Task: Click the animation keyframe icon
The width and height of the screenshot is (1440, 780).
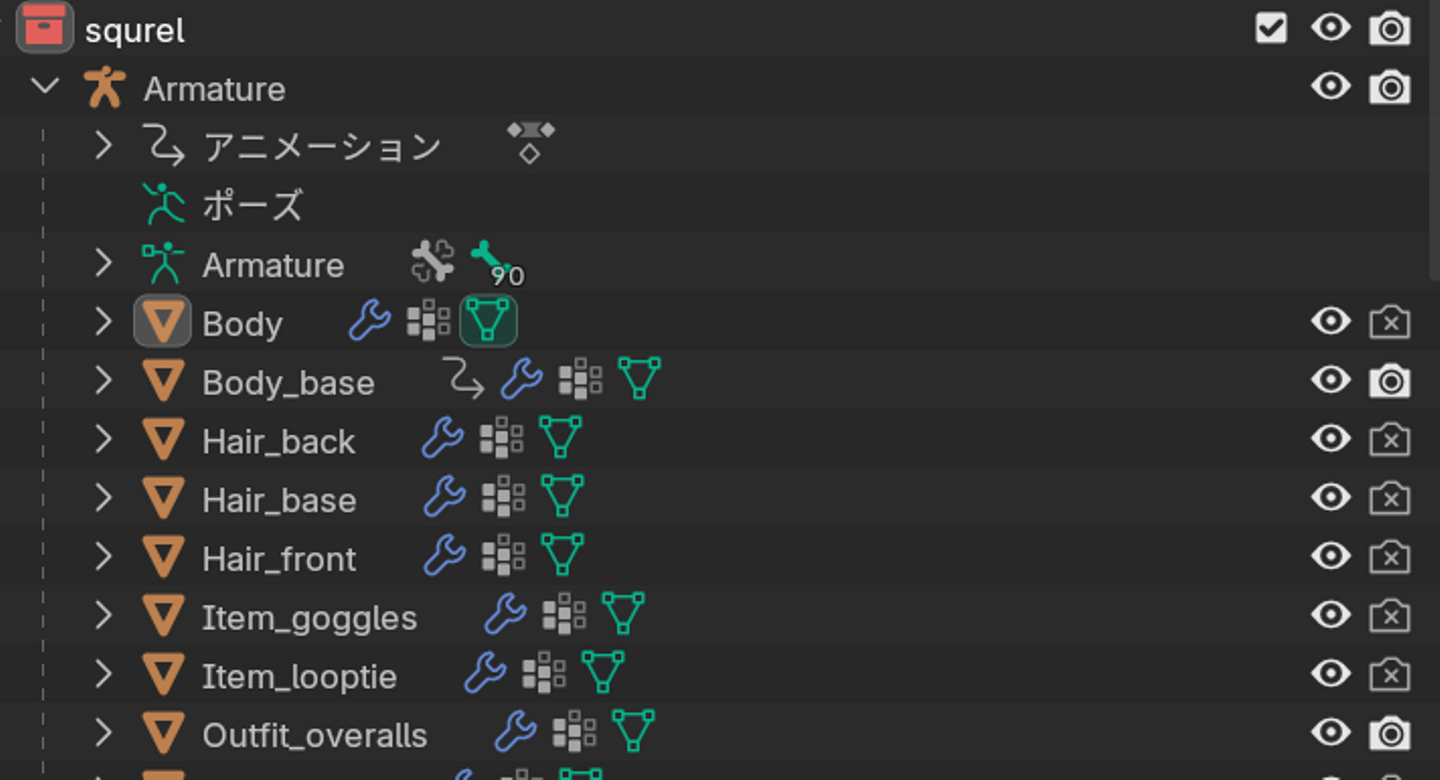Action: [x=530, y=142]
